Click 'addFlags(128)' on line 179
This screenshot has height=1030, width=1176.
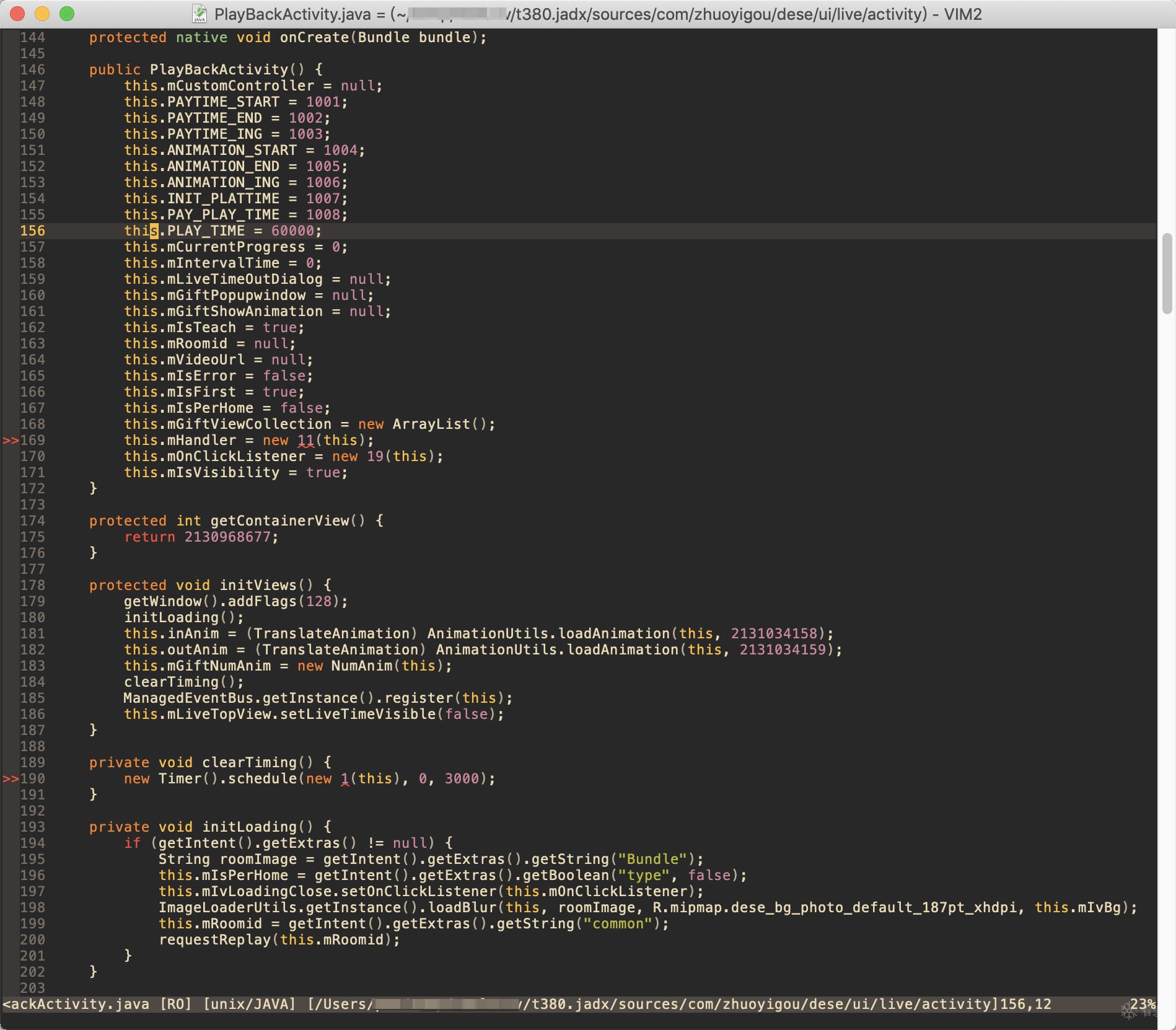point(284,602)
